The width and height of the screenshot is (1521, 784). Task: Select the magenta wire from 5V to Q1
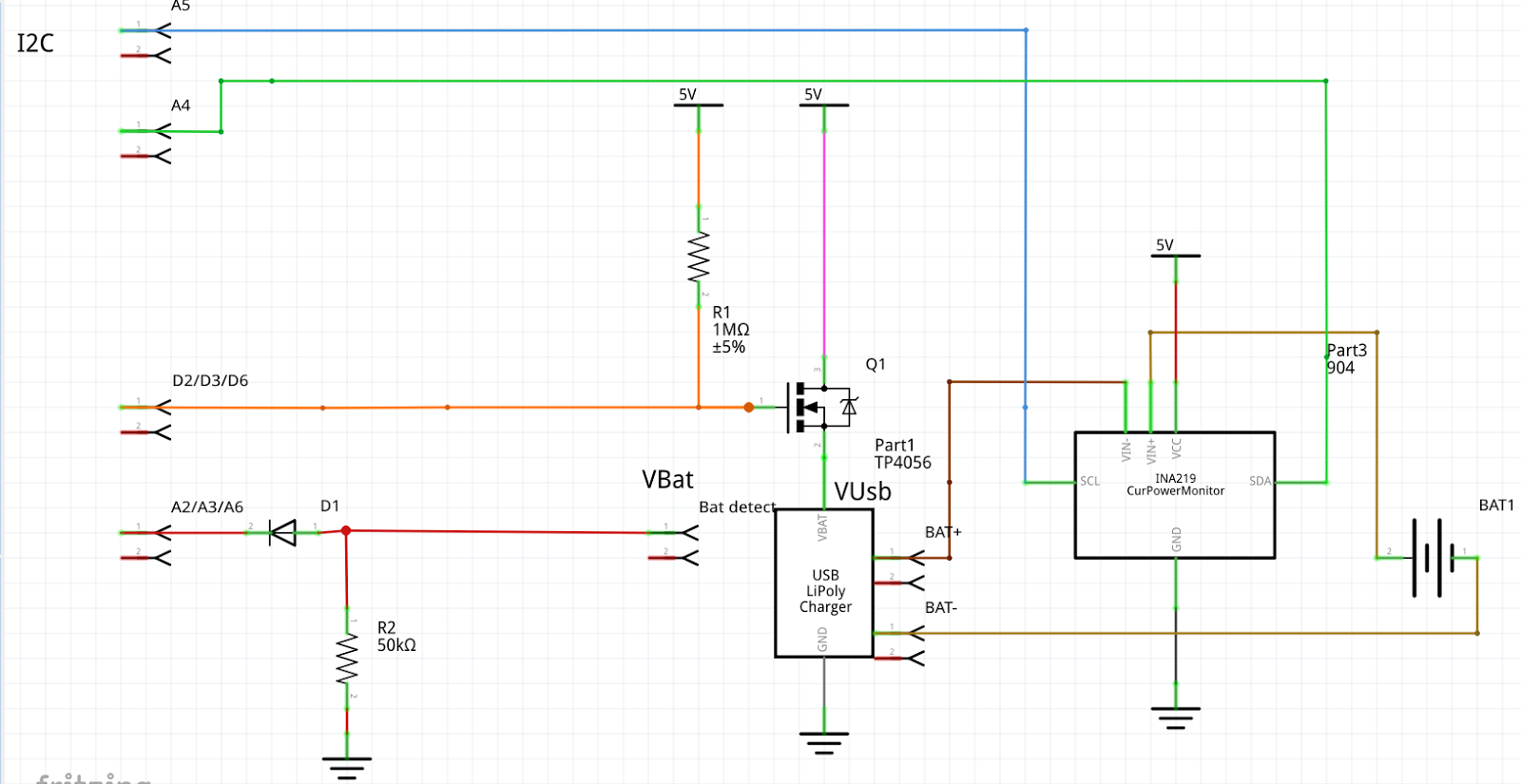click(x=824, y=242)
